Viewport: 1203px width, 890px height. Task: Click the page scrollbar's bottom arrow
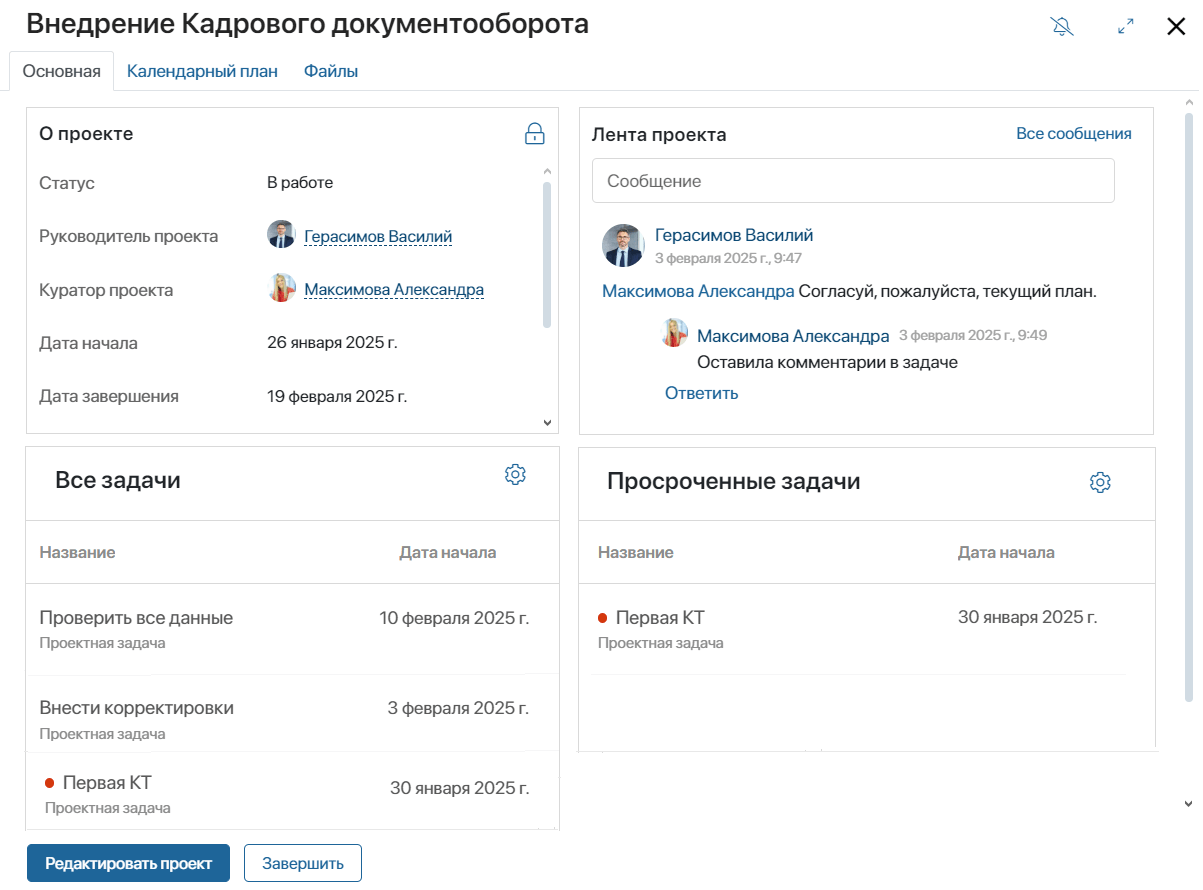[x=1189, y=803]
